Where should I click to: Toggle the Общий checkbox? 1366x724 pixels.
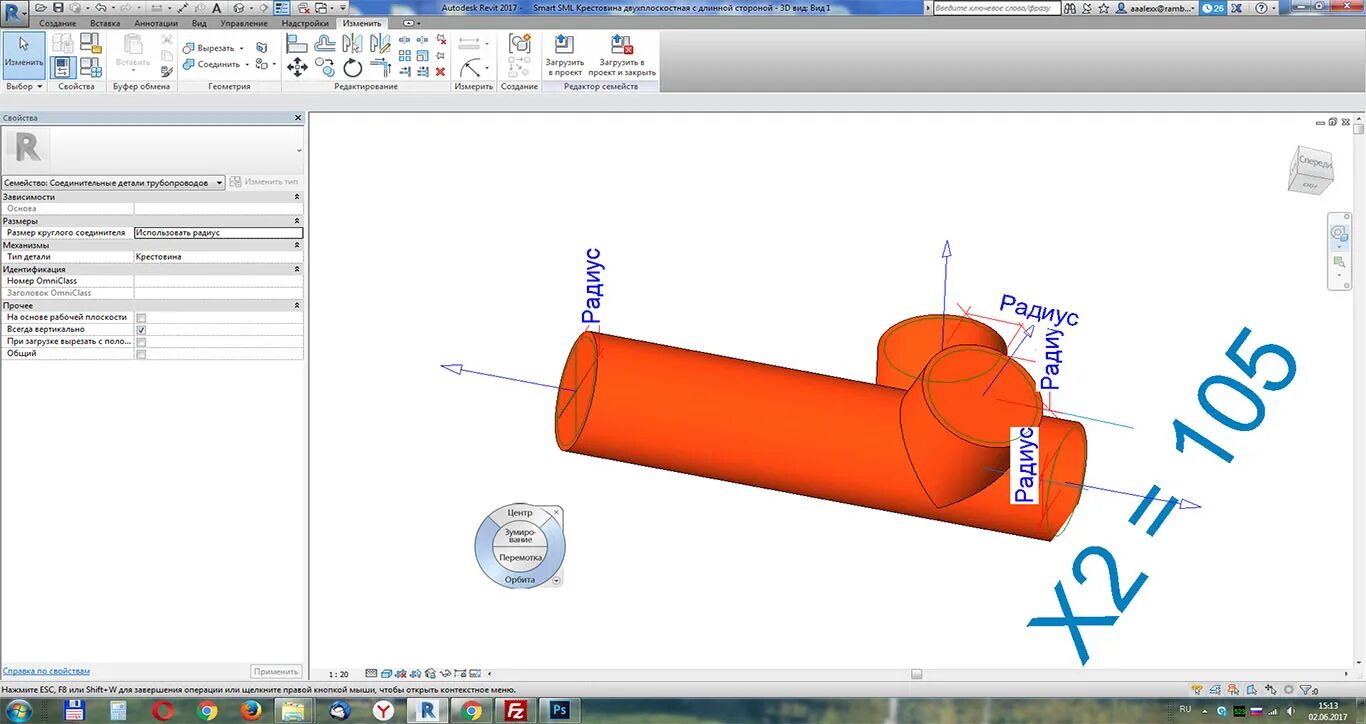pyautogui.click(x=141, y=354)
